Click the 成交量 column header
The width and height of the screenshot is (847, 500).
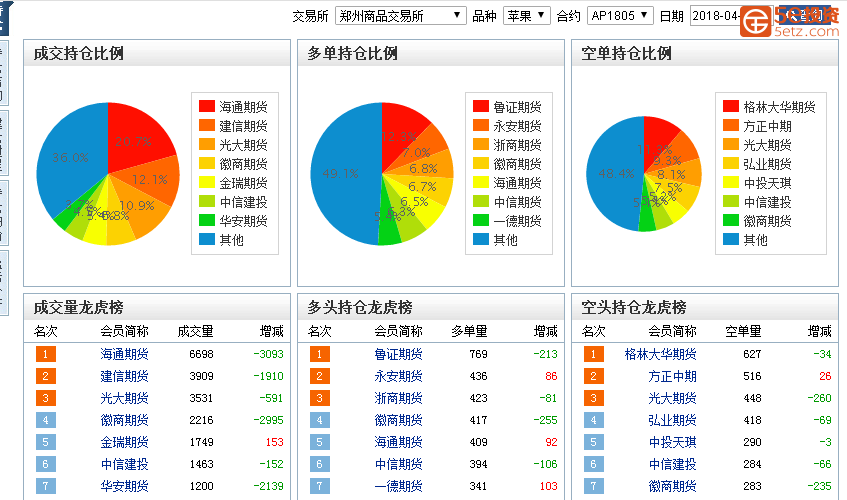click(x=196, y=331)
